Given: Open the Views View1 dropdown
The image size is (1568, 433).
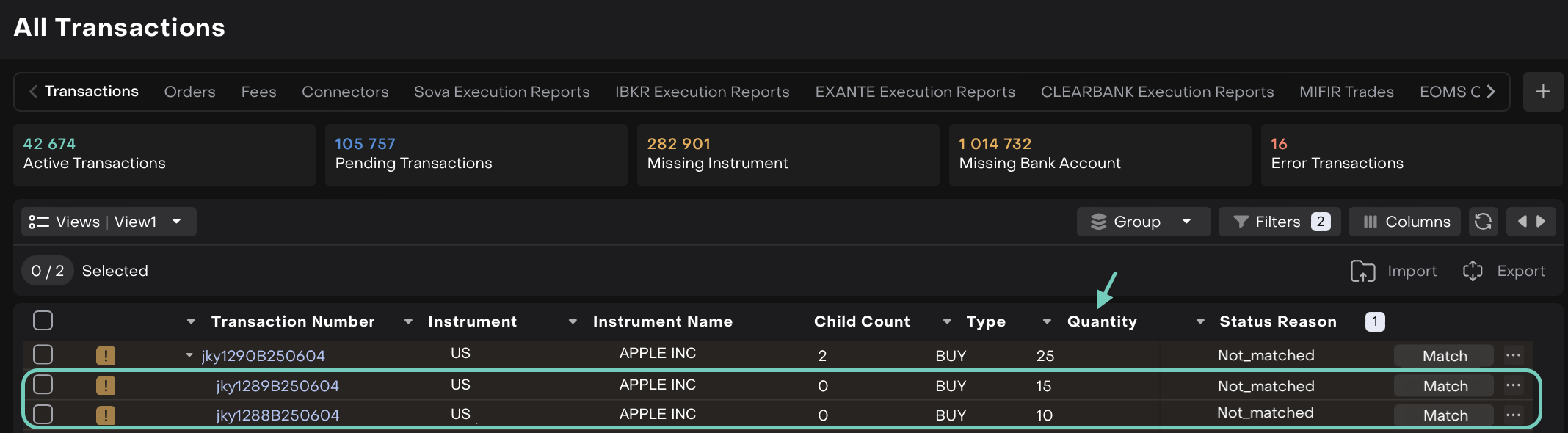Looking at the screenshot, I should point(109,222).
